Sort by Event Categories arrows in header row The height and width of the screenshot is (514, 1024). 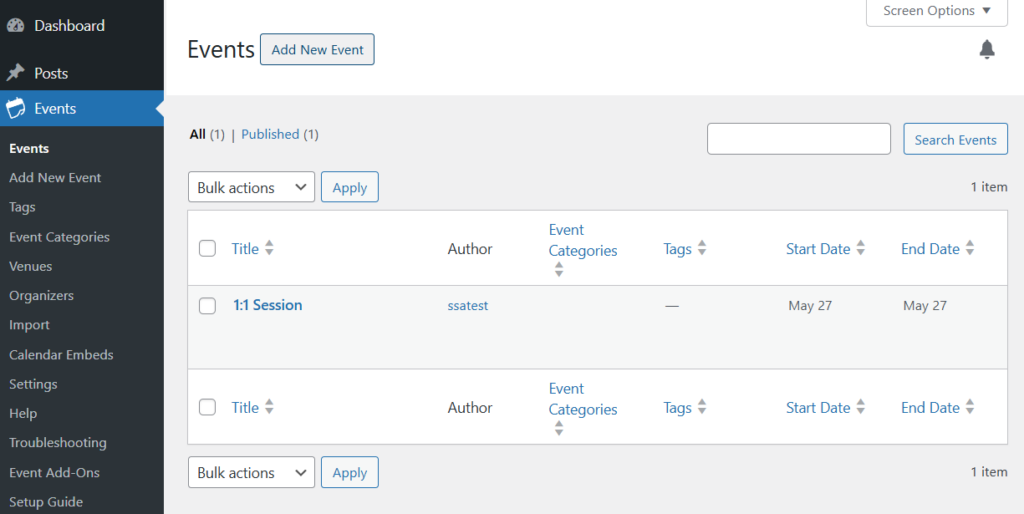click(559, 269)
